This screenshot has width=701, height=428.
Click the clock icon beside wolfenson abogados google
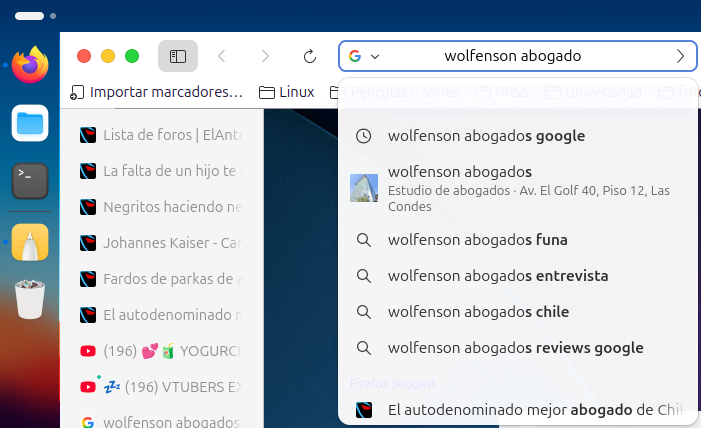click(x=363, y=136)
